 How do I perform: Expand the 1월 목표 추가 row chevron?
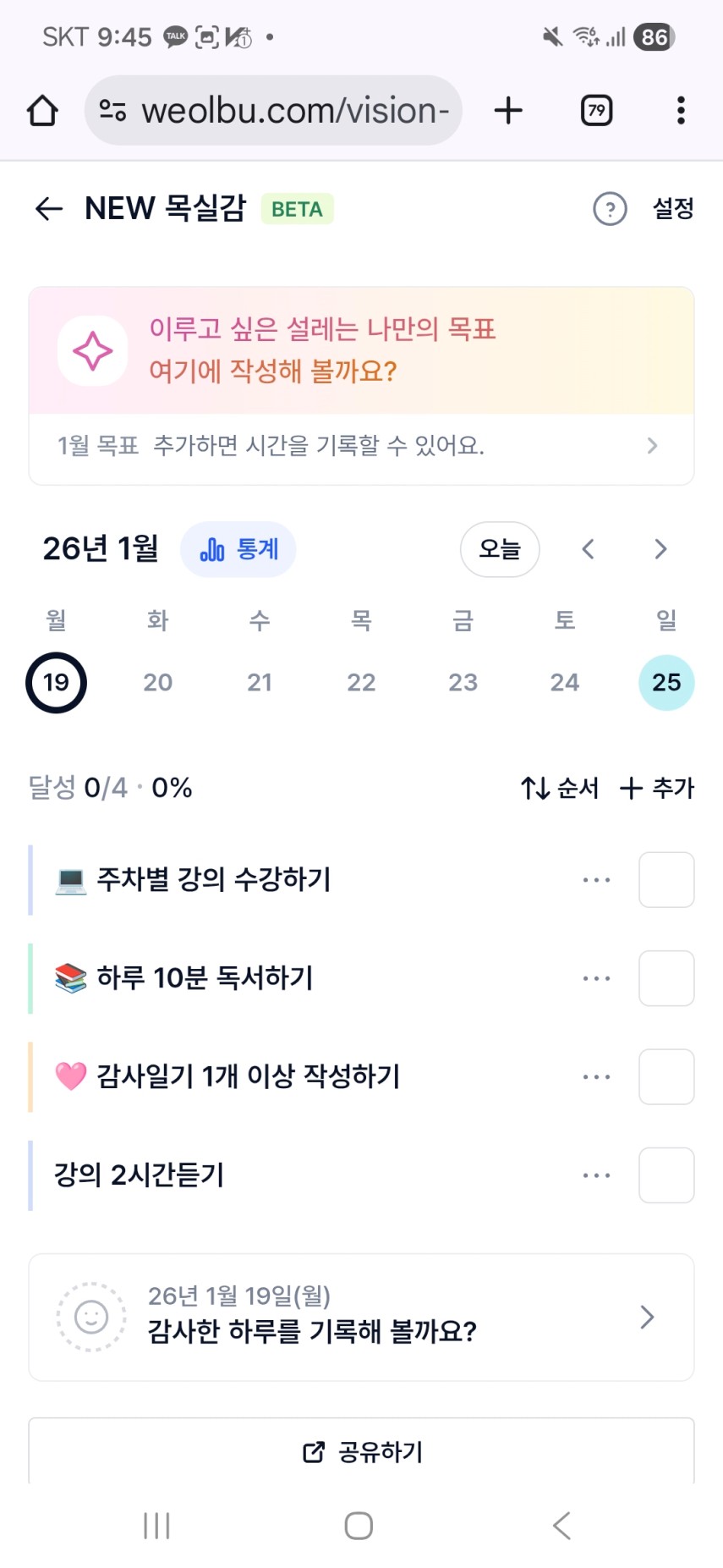651,446
